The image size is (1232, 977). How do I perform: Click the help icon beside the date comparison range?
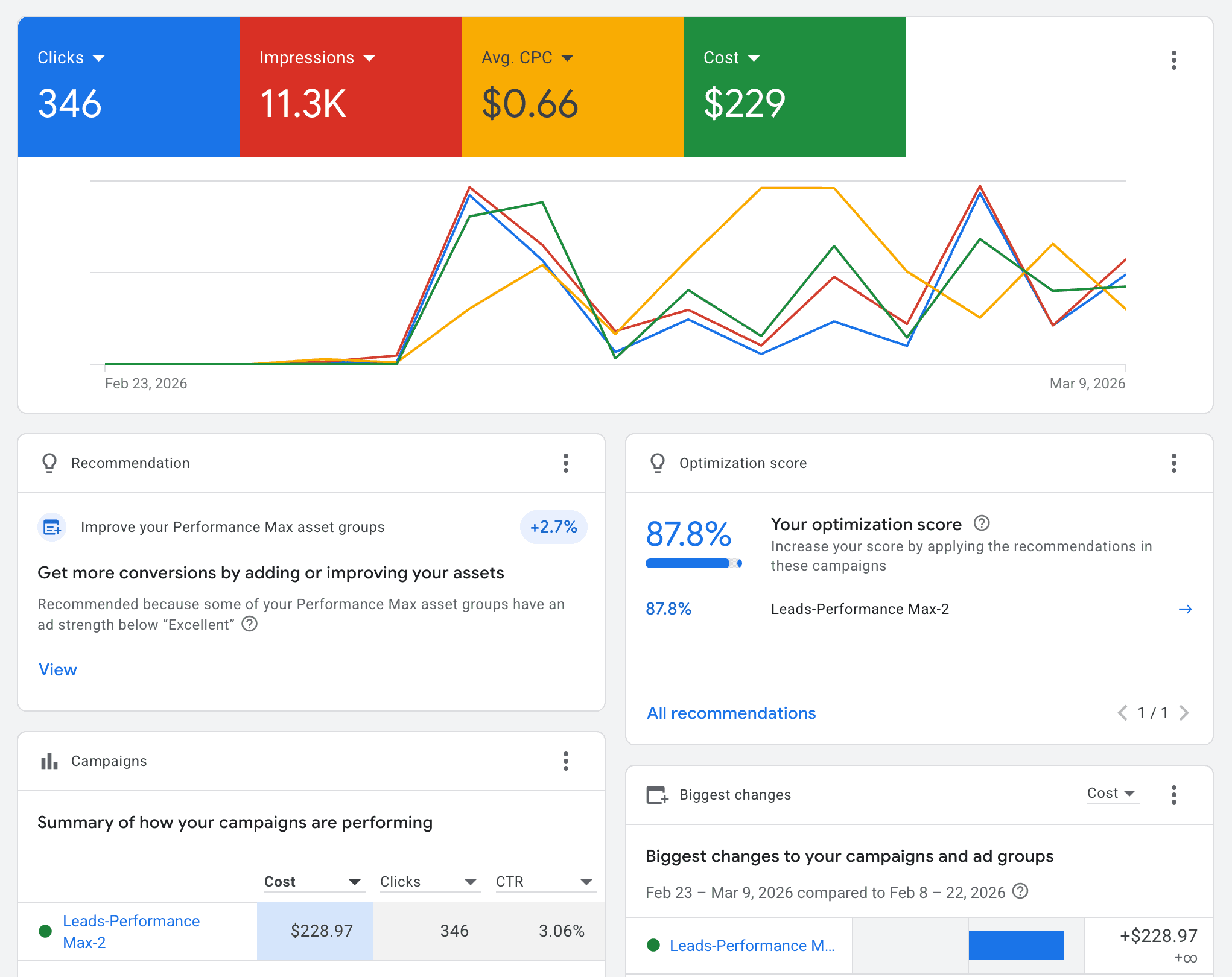1020,892
